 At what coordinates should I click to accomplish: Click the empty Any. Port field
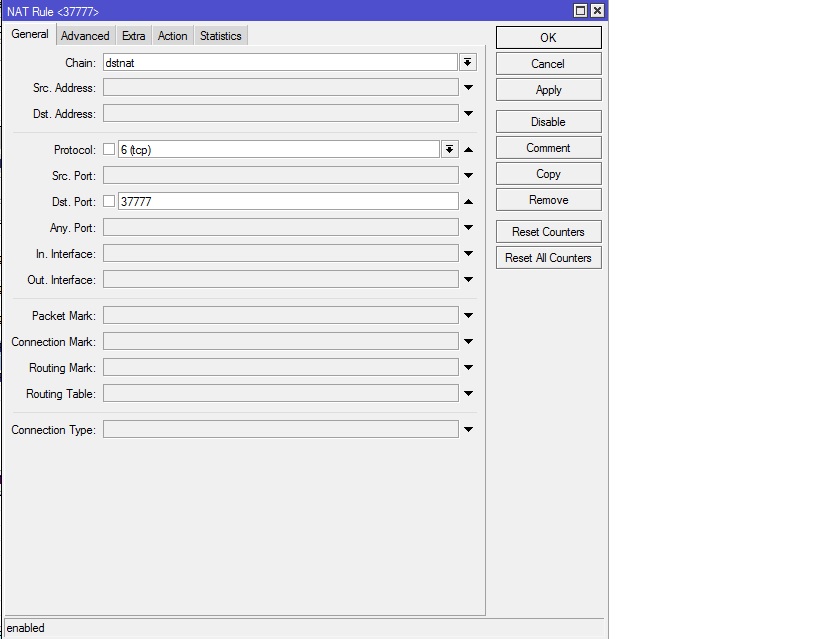coord(280,227)
